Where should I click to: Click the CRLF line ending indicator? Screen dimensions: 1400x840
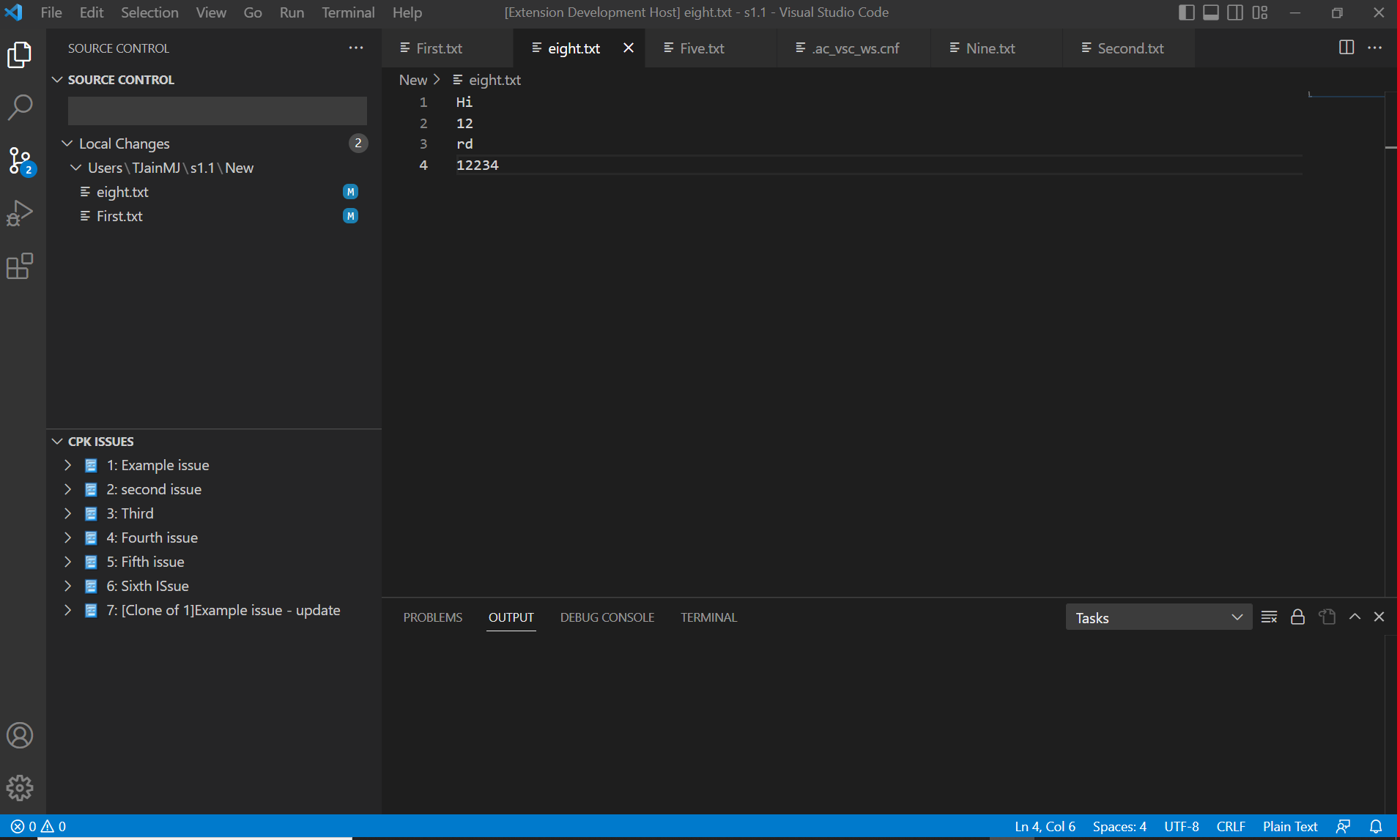[1230, 826]
